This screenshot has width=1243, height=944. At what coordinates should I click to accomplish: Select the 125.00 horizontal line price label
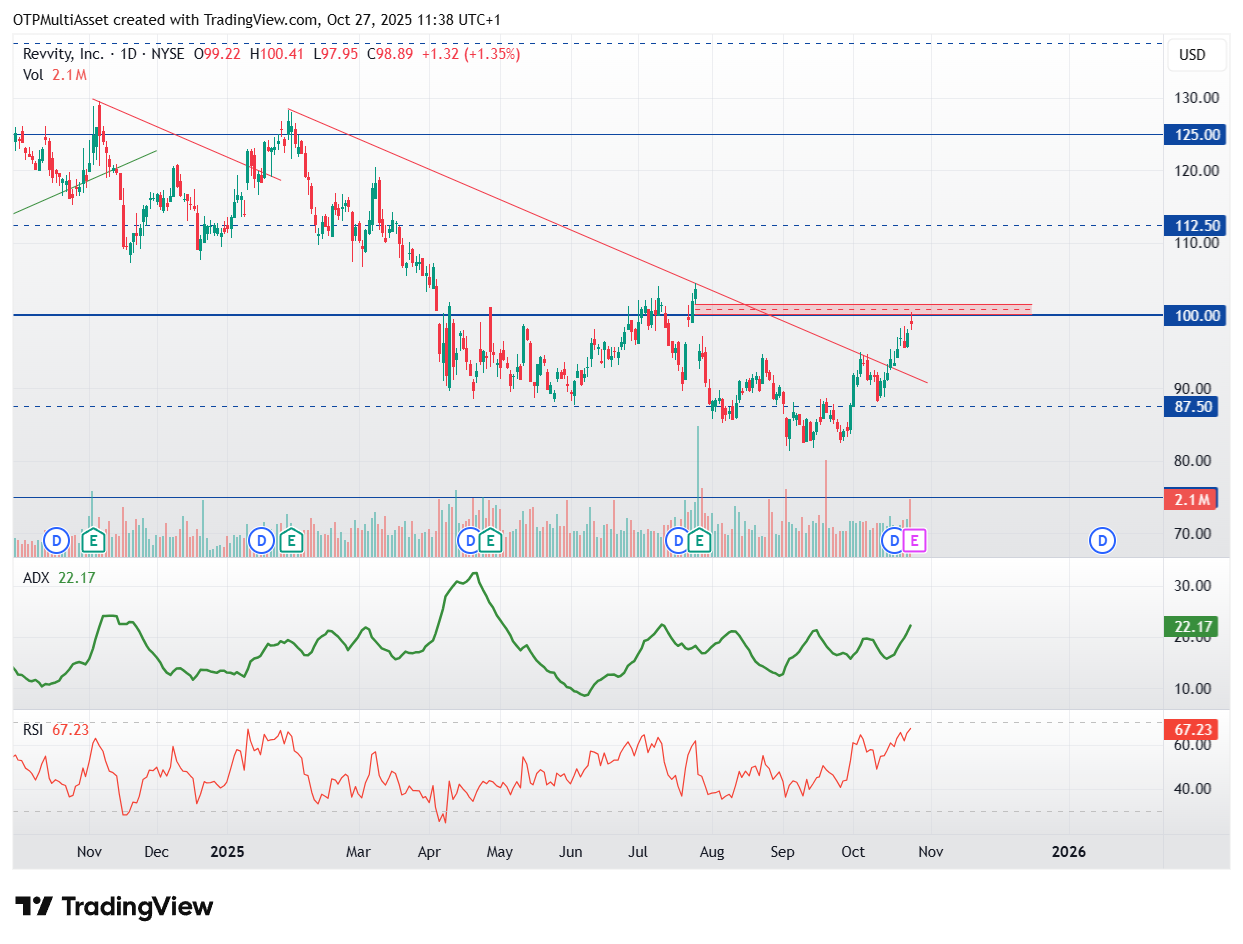coord(1192,134)
